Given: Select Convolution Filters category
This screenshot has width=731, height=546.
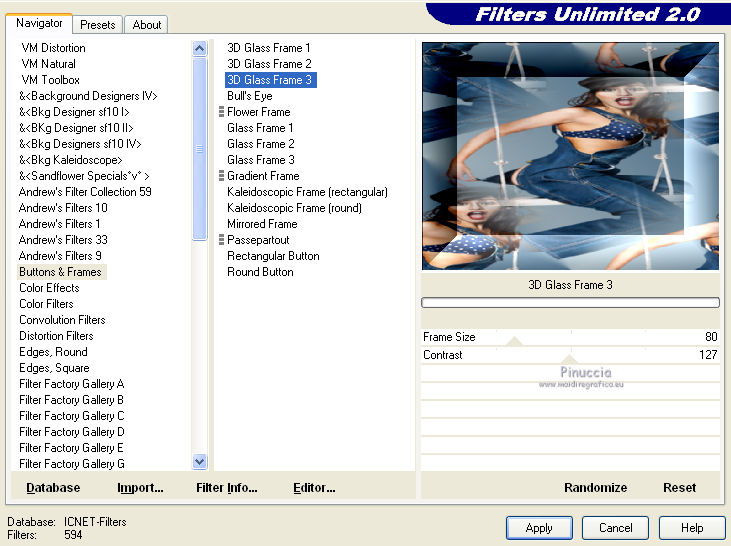Looking at the screenshot, I should click(62, 320).
